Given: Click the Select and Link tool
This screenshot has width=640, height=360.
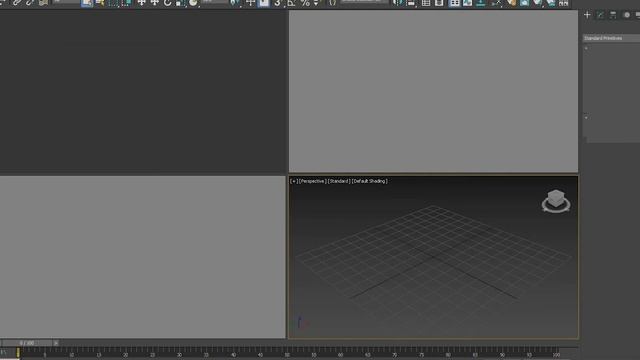Looking at the screenshot, I should (17, 2).
